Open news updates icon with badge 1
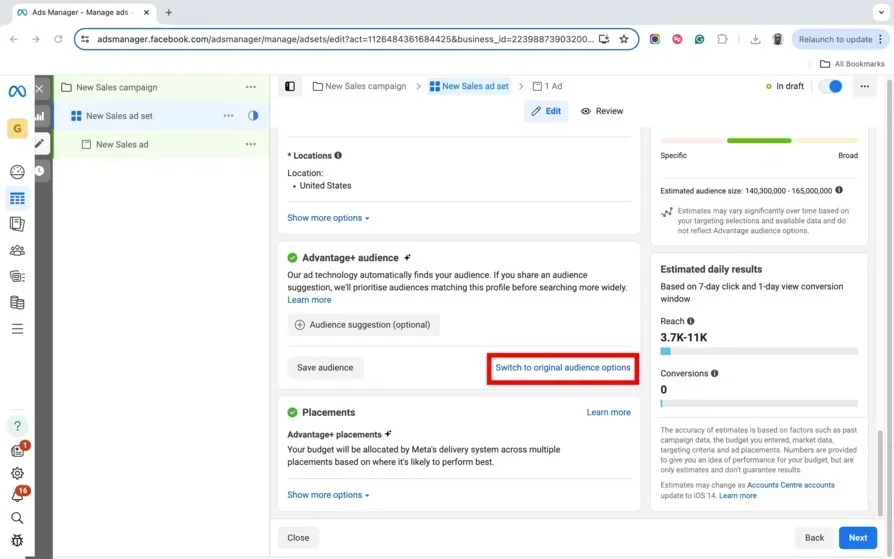 tap(18, 451)
